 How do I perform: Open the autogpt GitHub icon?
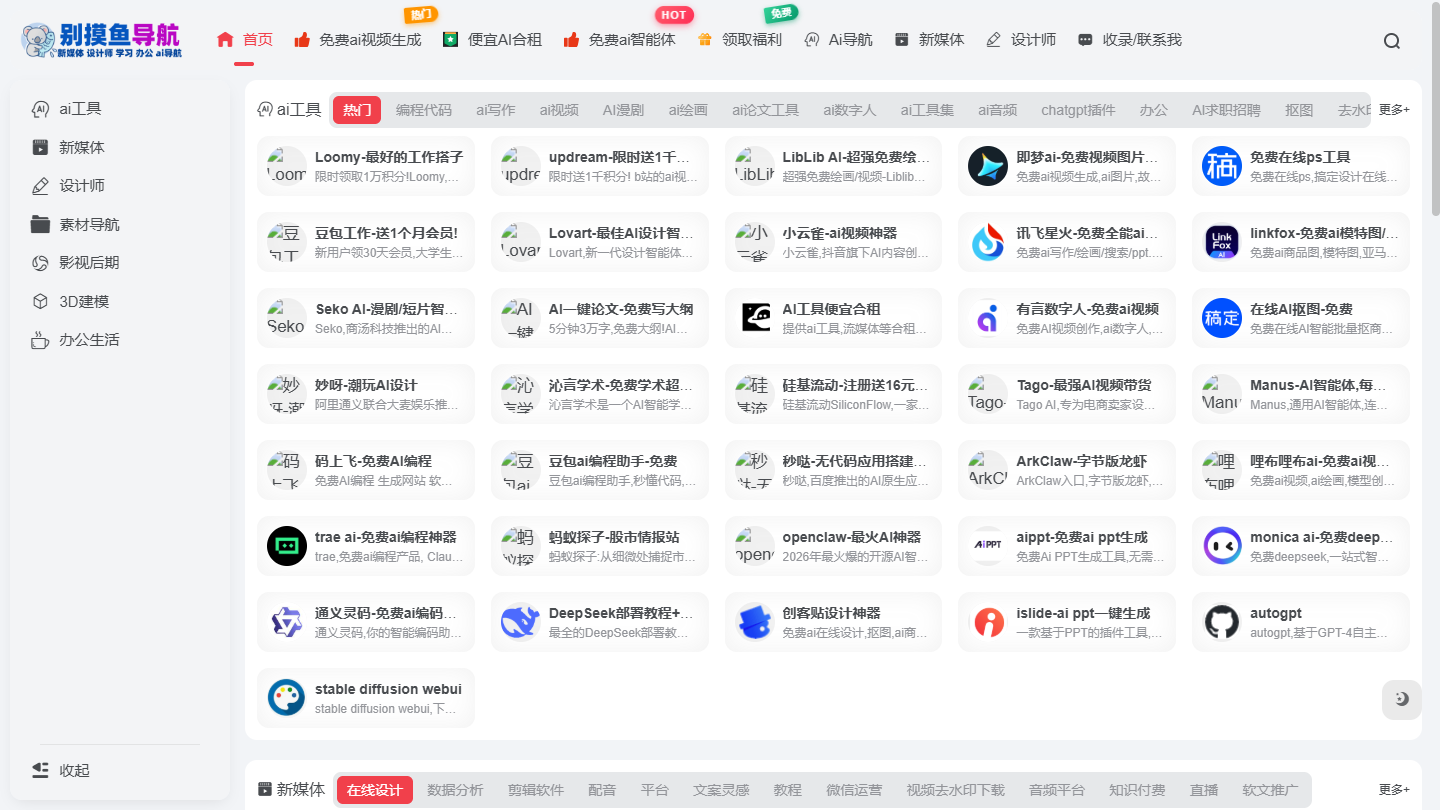1222,622
